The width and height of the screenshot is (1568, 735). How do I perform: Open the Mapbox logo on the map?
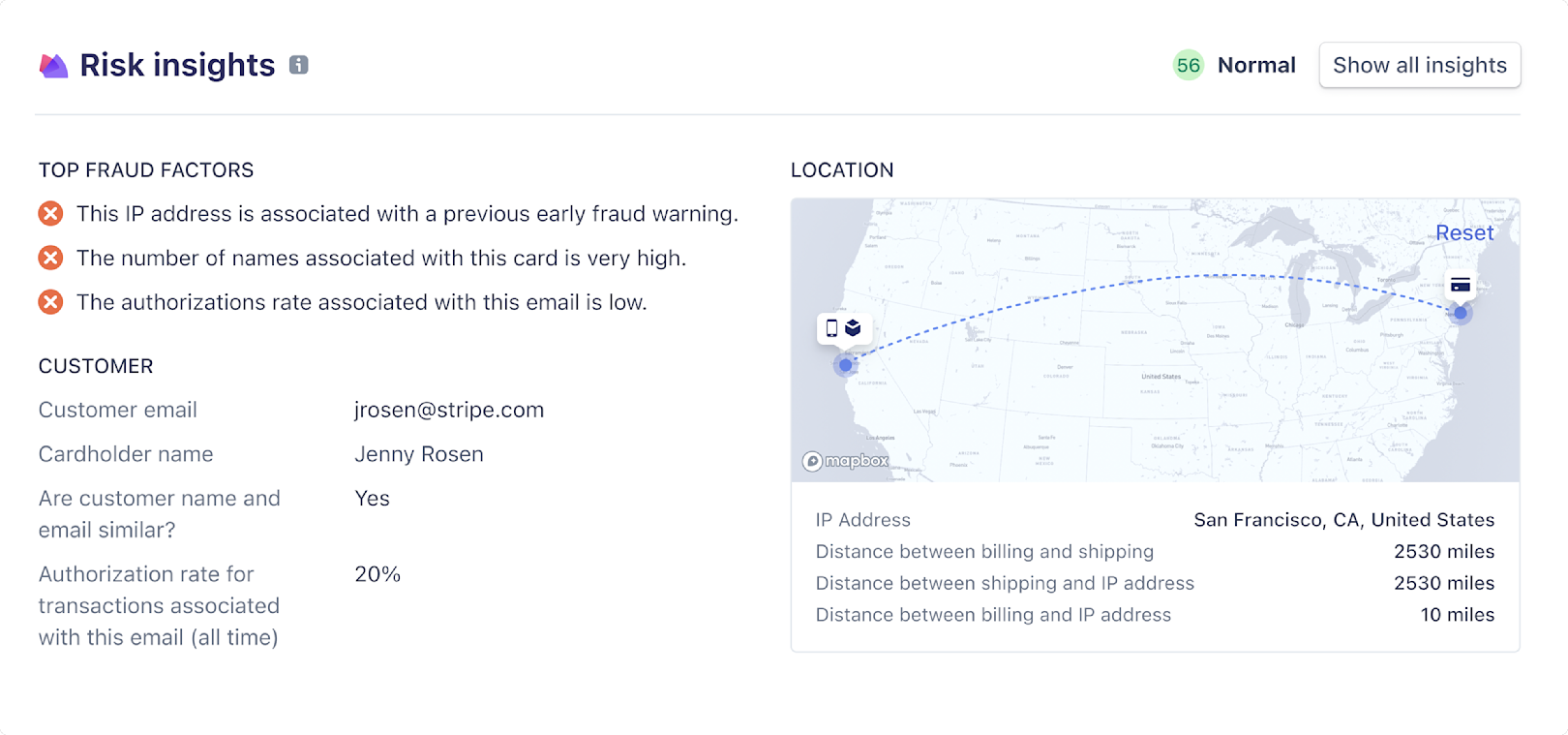[846, 461]
